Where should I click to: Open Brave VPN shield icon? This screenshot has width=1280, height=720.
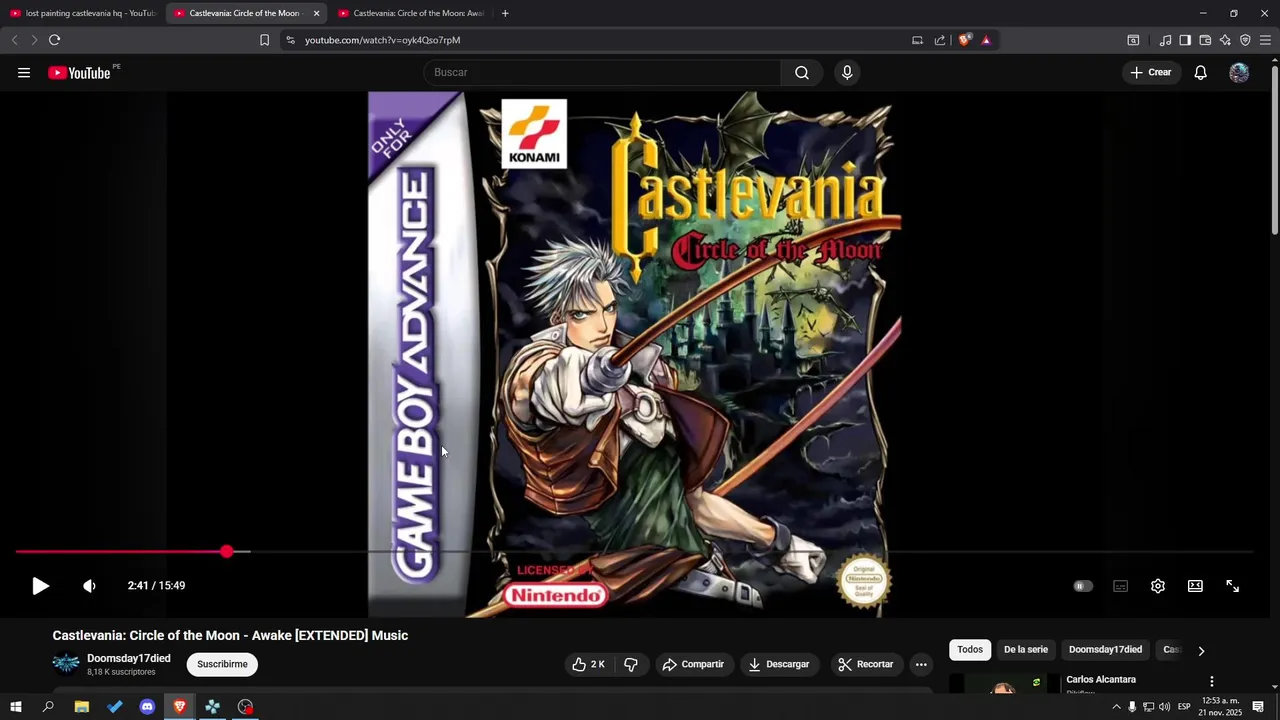point(1245,40)
